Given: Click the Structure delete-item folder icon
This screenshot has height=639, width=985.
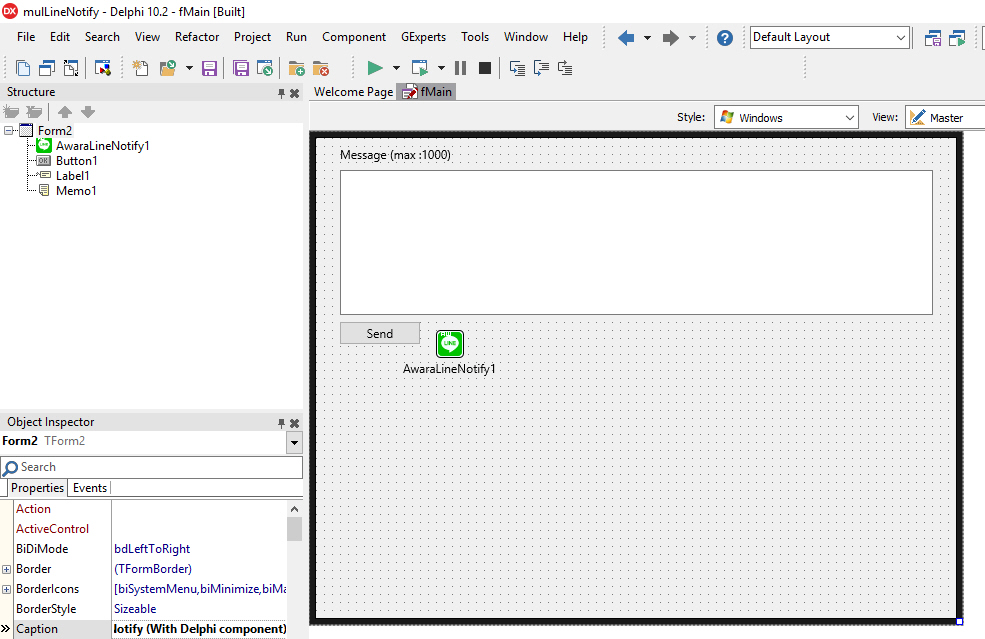Looking at the screenshot, I should pos(34,112).
